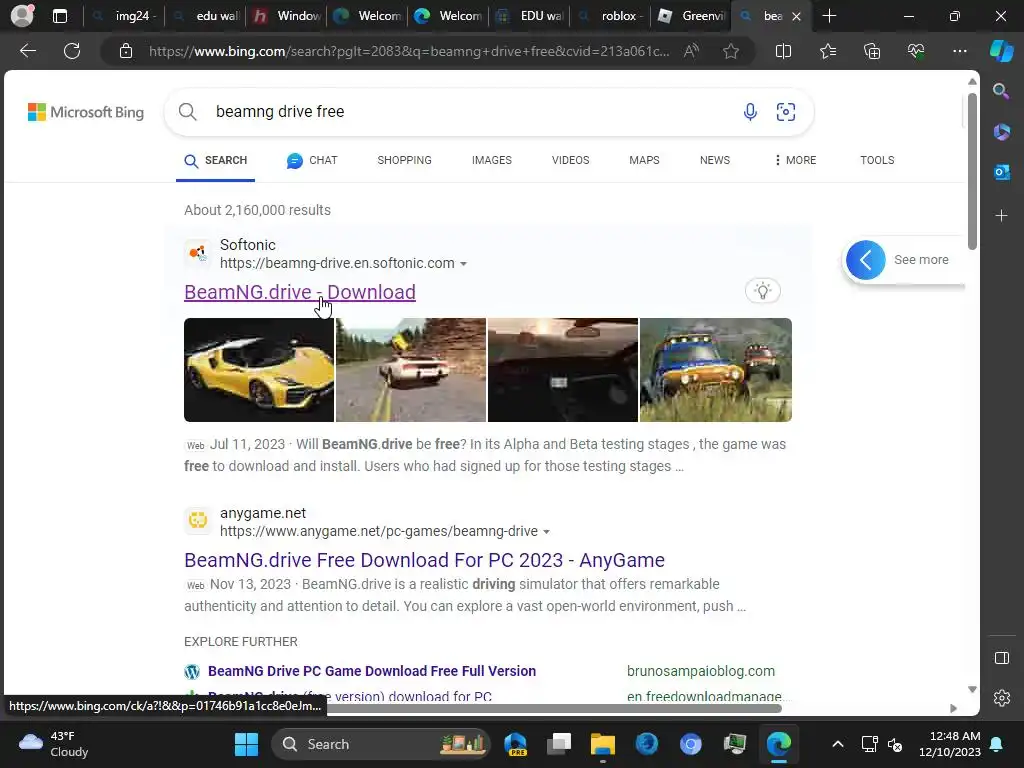Click Windows Start button
1024x768 pixels.
[x=246, y=744]
